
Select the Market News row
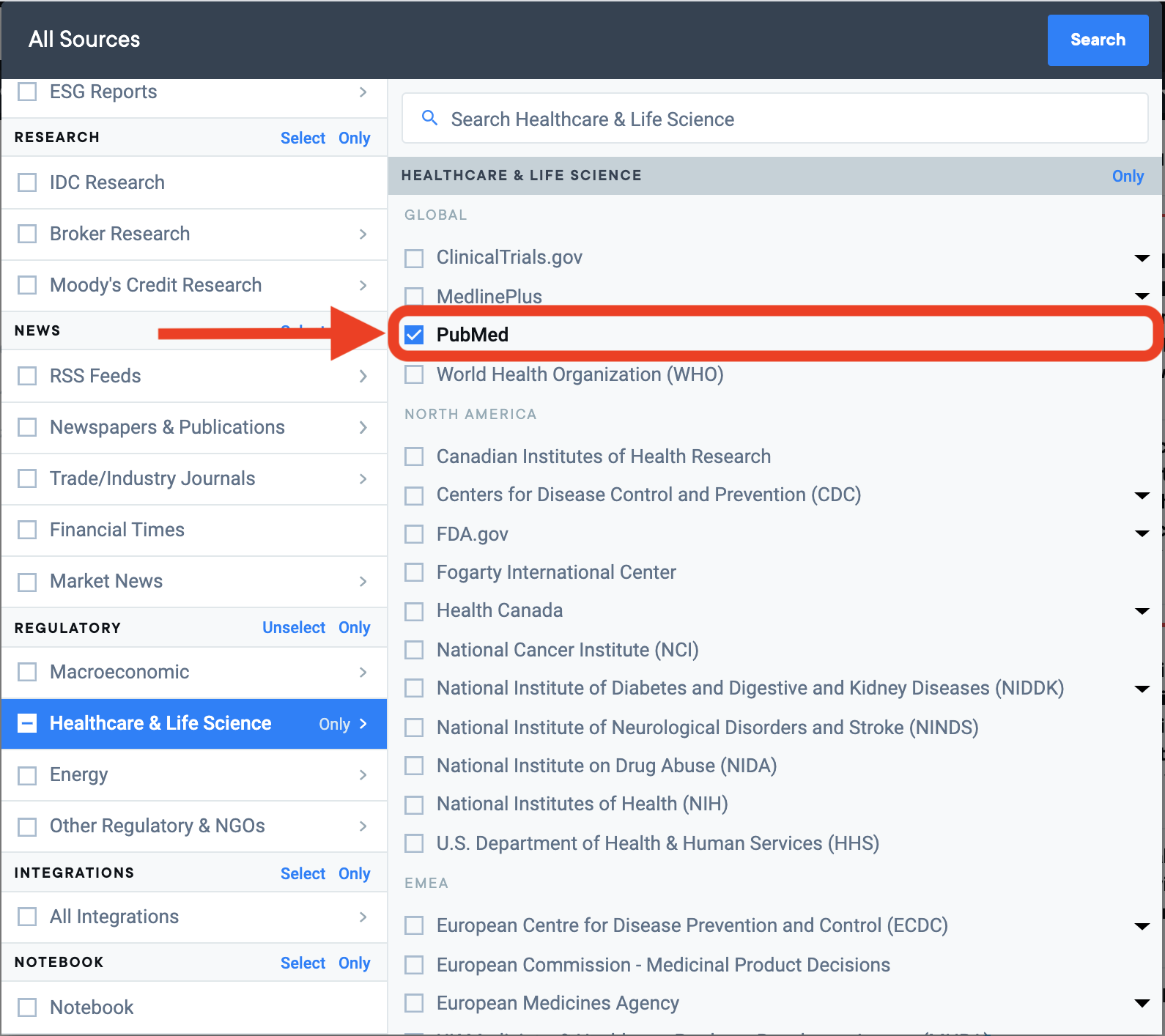pyautogui.click(x=194, y=582)
